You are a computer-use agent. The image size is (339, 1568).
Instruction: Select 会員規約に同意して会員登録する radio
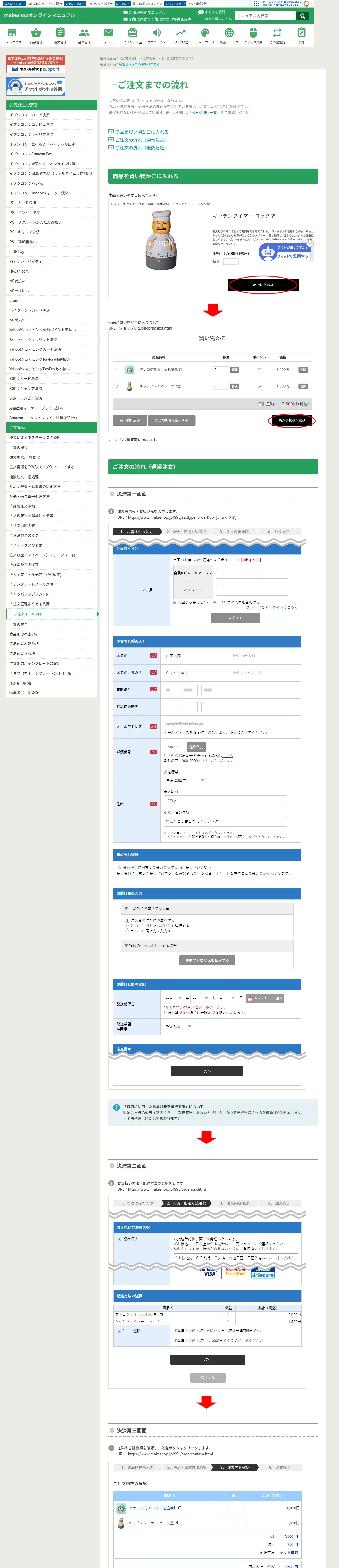click(x=119, y=868)
